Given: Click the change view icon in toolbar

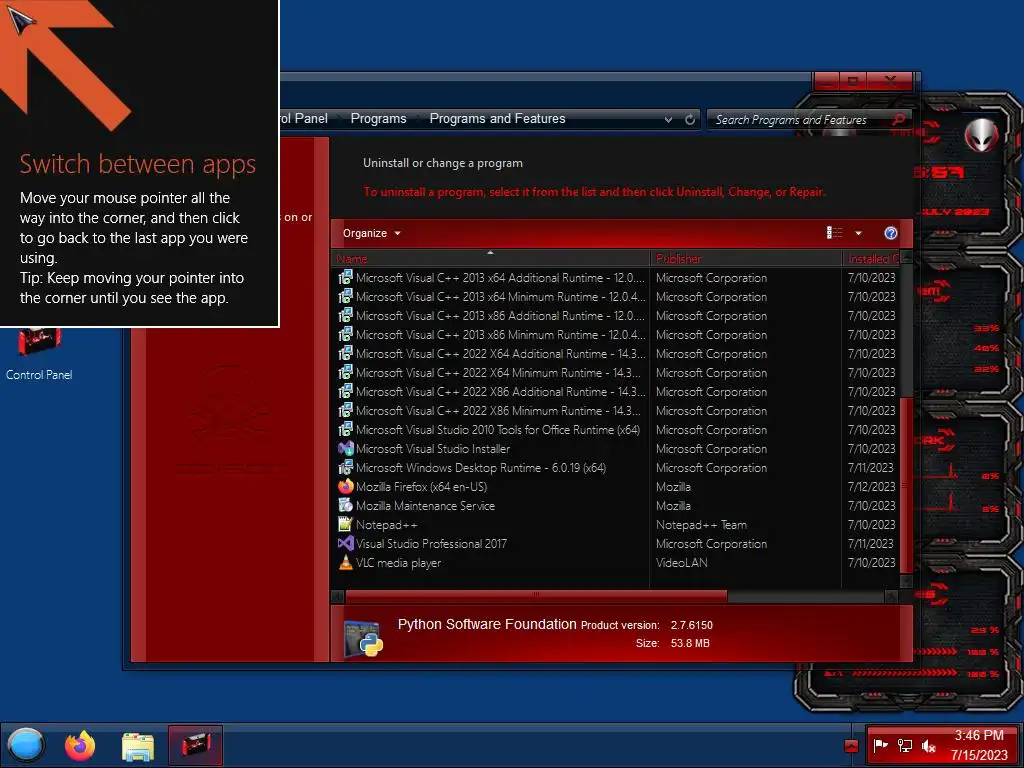Looking at the screenshot, I should [834, 232].
